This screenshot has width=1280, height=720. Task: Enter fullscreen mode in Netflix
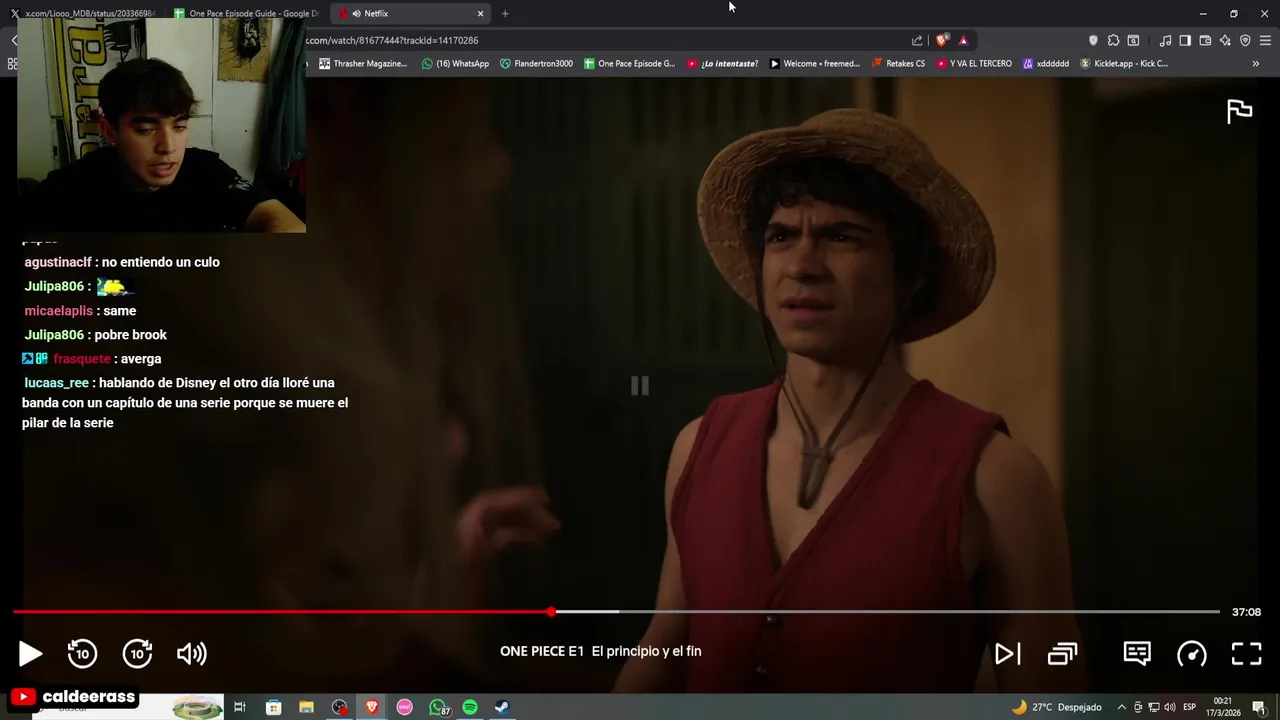[x=1246, y=654]
